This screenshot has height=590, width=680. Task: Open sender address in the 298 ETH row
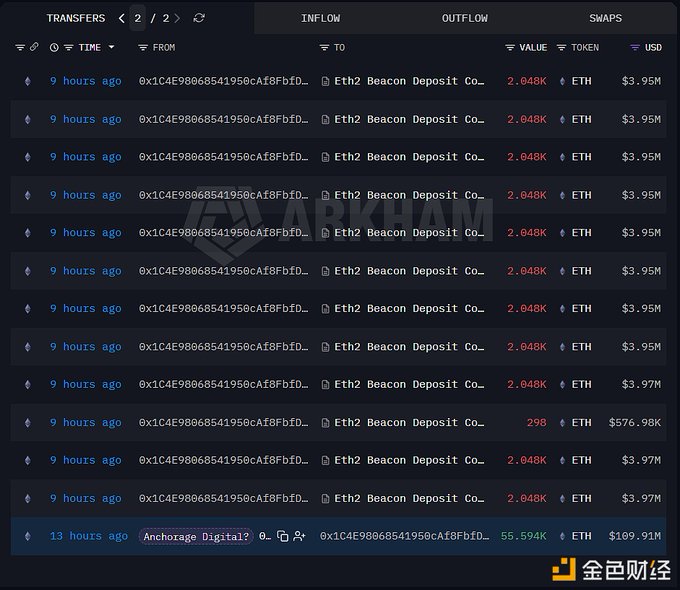point(223,423)
